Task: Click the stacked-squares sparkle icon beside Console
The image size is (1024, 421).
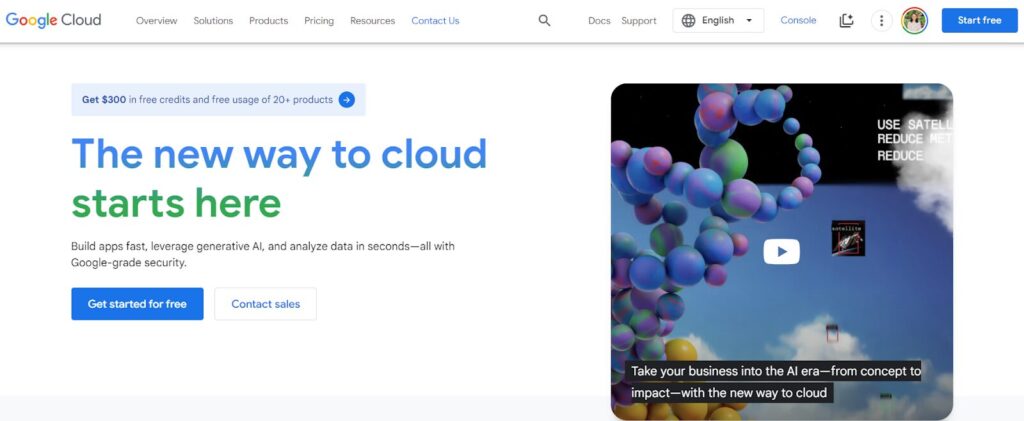Action: pos(847,20)
